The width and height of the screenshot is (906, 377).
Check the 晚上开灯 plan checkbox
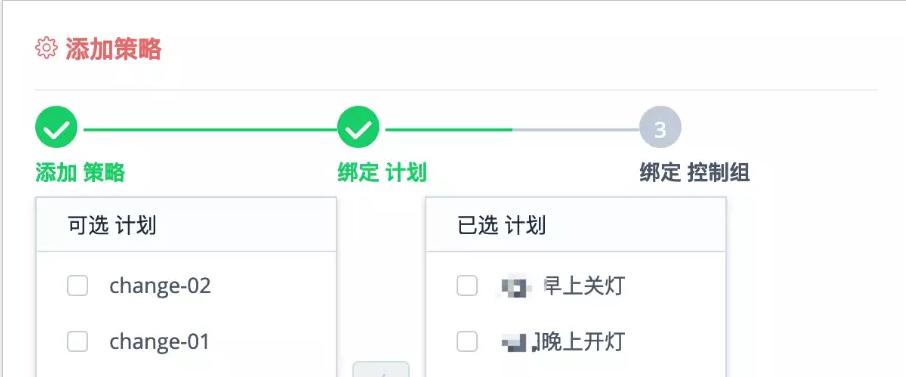tap(467, 342)
